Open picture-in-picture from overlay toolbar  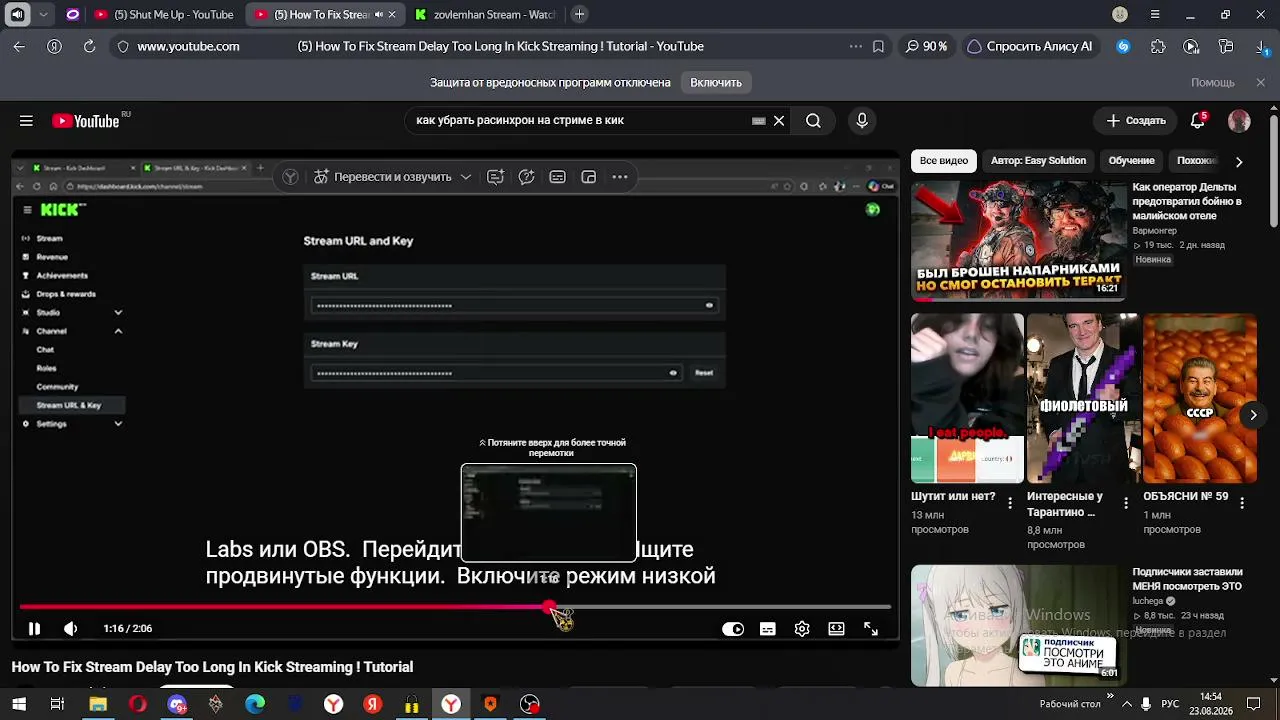point(589,177)
